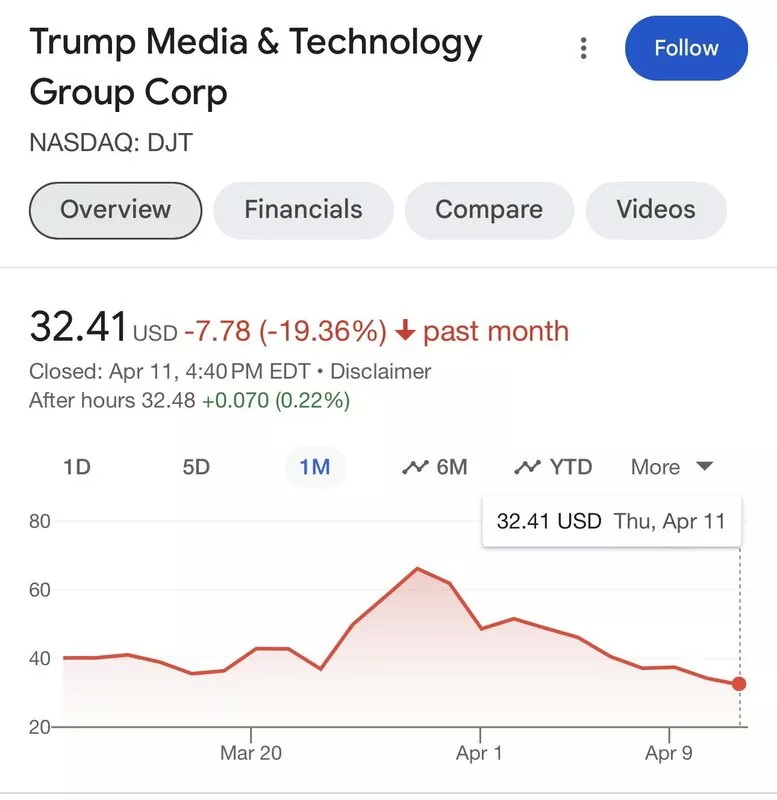Click the red down arrow beside past month
The height and width of the screenshot is (800, 777).
pyautogui.click(x=406, y=331)
